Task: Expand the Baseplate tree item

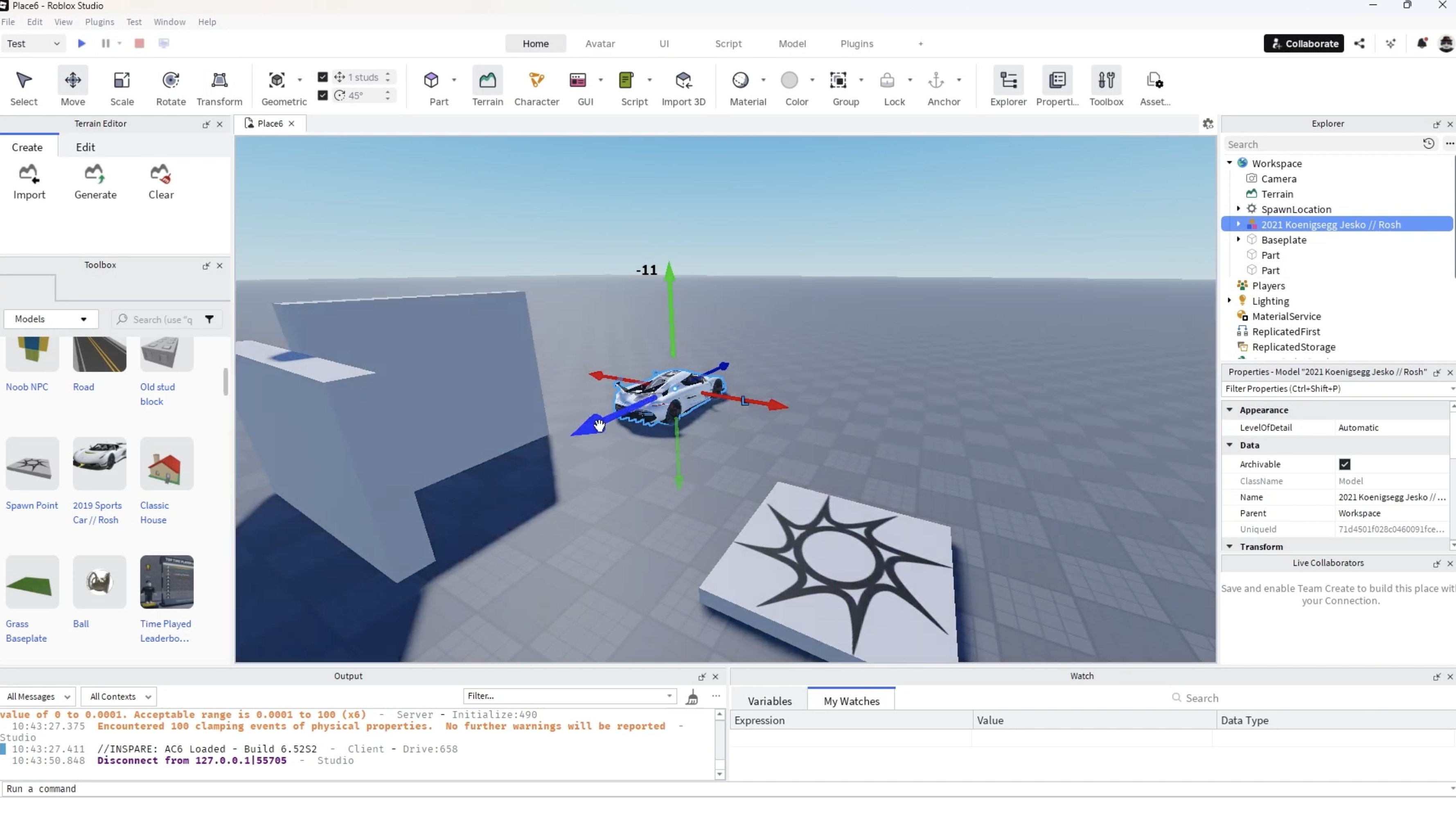Action: point(1238,239)
